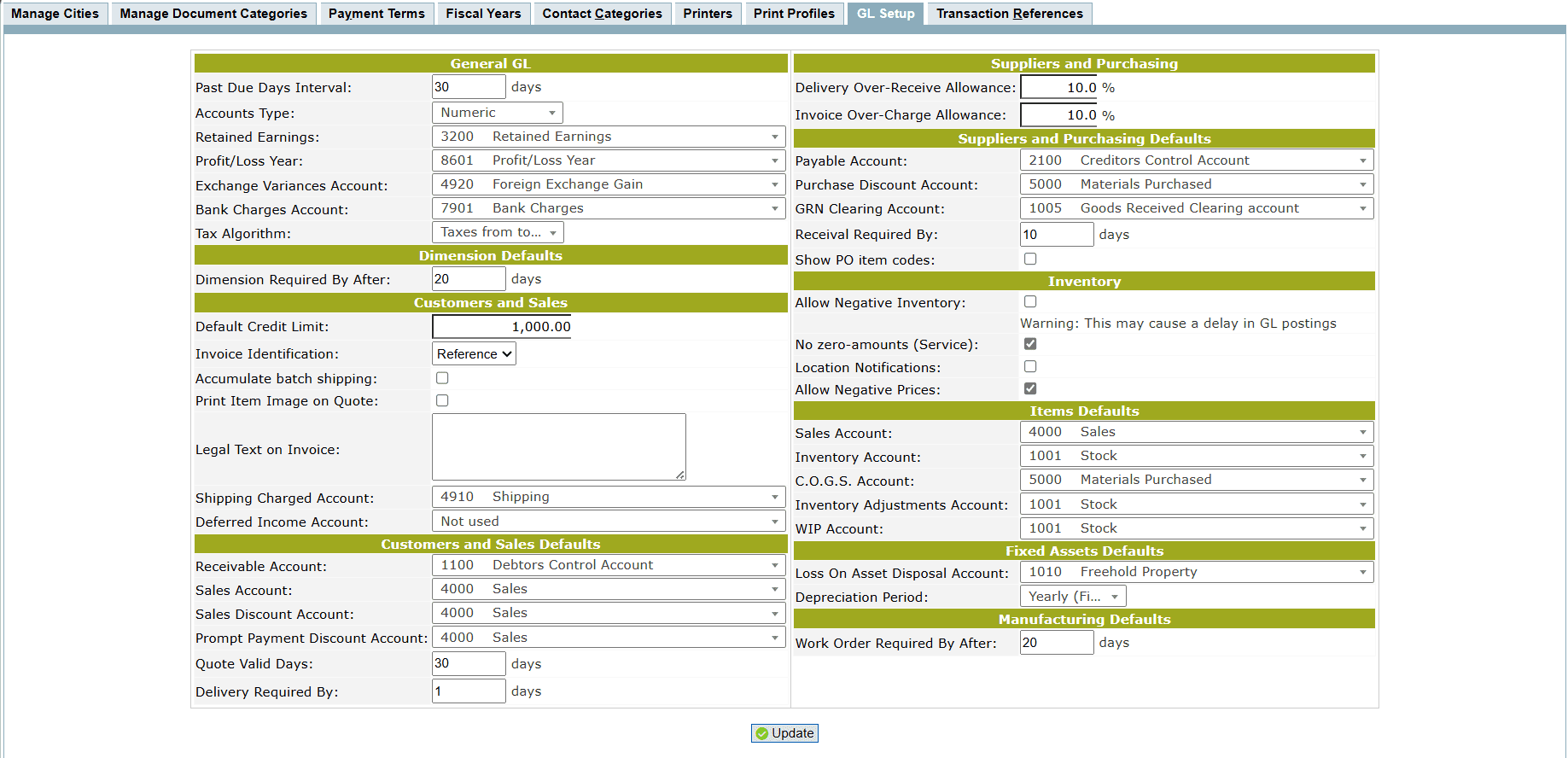Switch to the Fiscal Years tab
The width and height of the screenshot is (1568, 758).
[x=483, y=14]
